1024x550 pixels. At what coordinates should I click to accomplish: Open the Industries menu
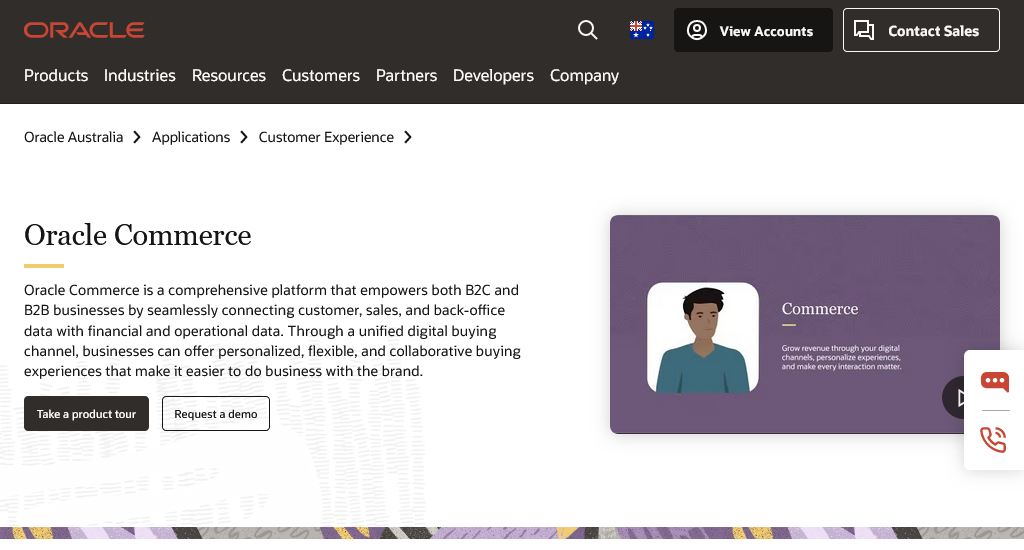[140, 75]
